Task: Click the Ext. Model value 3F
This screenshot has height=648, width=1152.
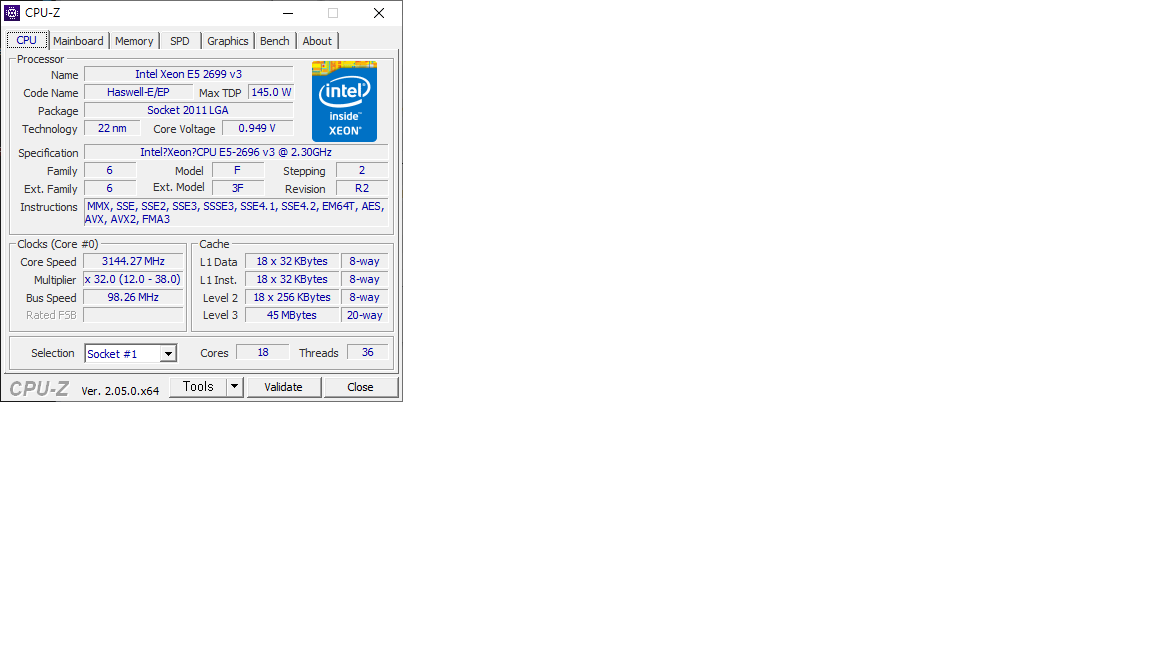Action: coord(237,188)
